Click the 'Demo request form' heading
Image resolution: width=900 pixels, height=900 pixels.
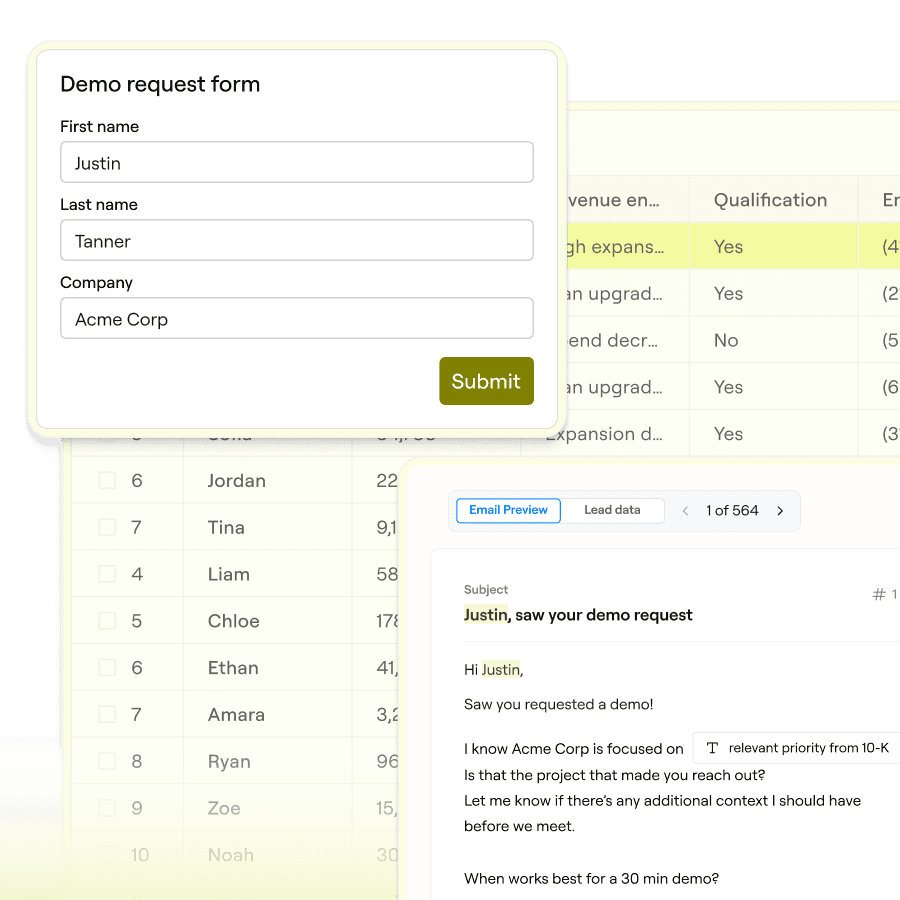tap(160, 84)
